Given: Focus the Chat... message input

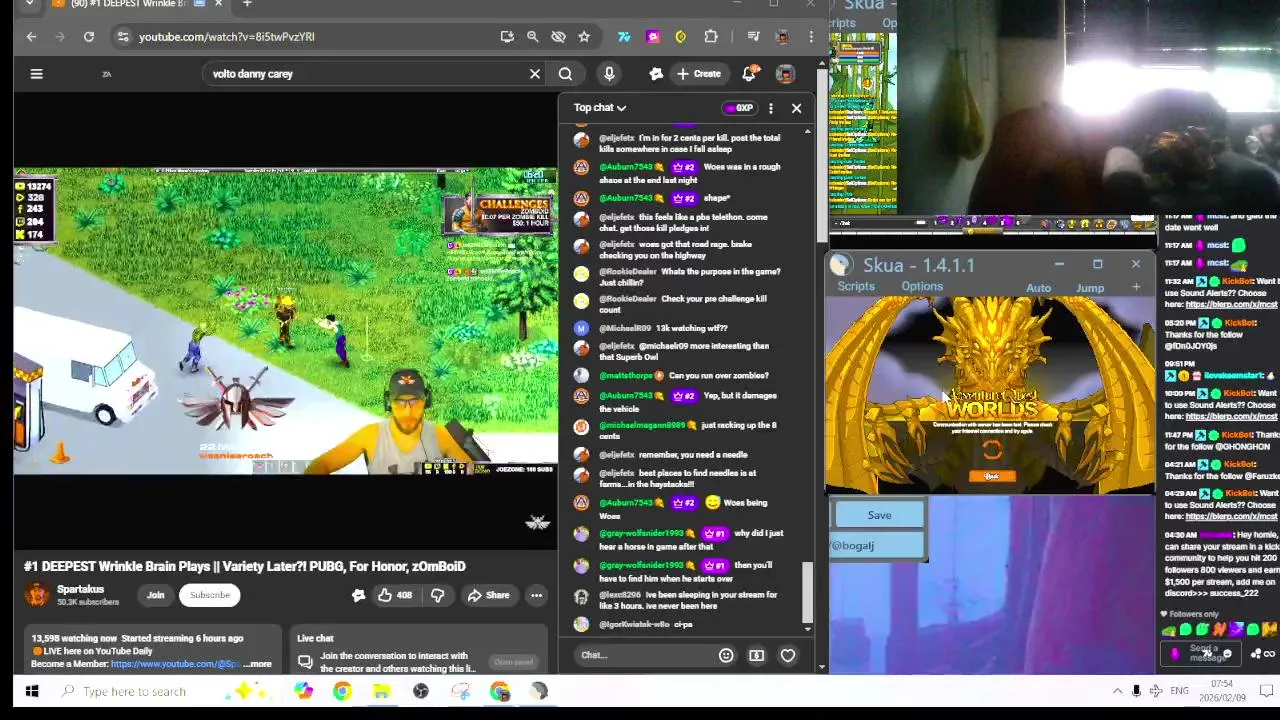Looking at the screenshot, I should point(643,655).
